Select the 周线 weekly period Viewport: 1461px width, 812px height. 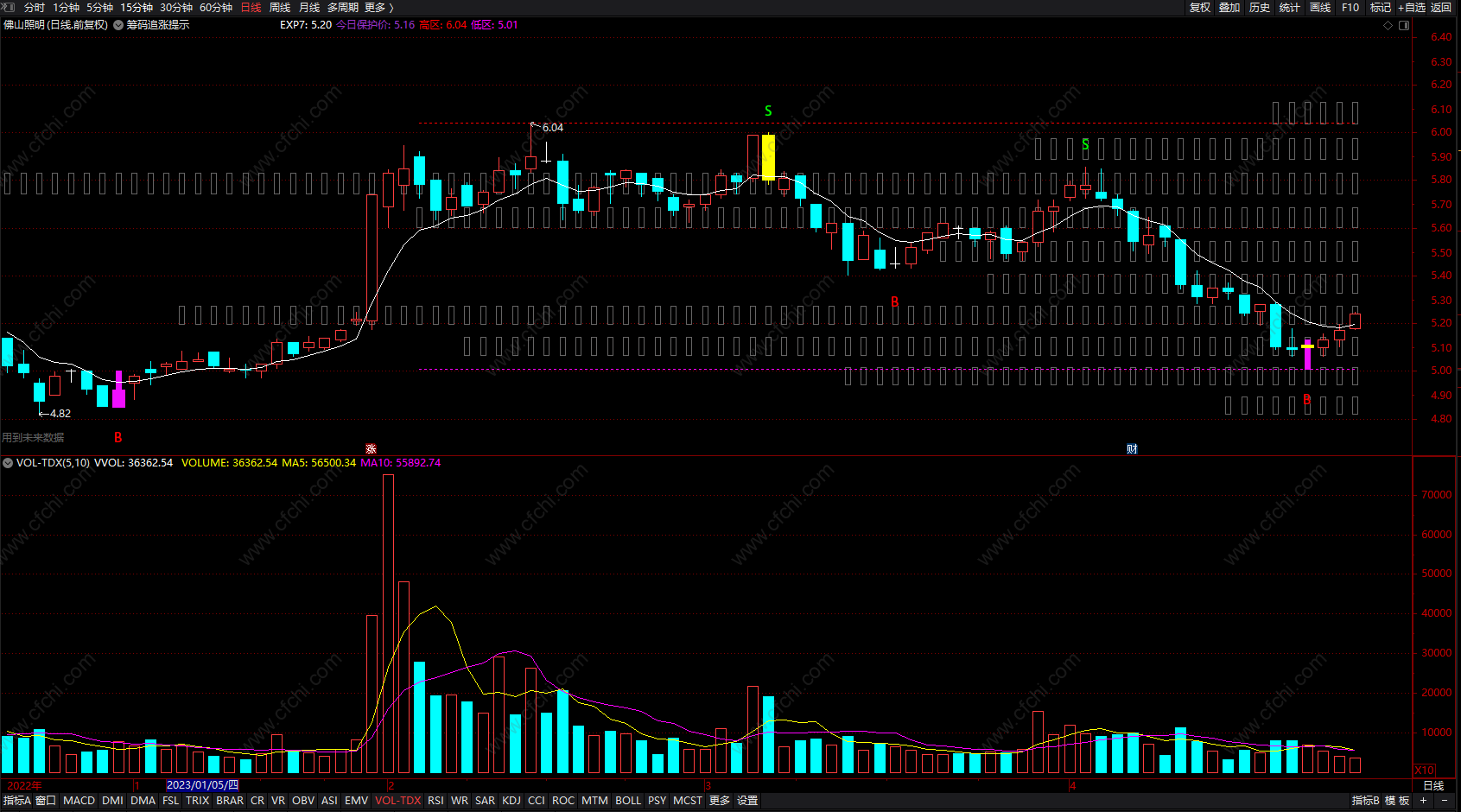pyautogui.click(x=280, y=7)
